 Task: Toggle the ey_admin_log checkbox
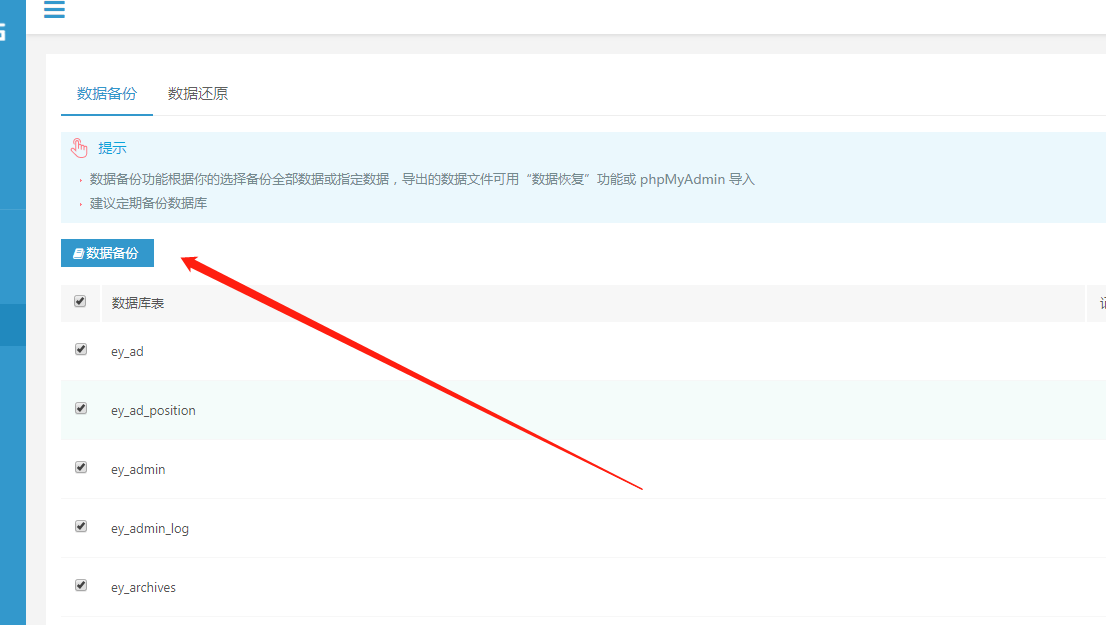pos(80,527)
